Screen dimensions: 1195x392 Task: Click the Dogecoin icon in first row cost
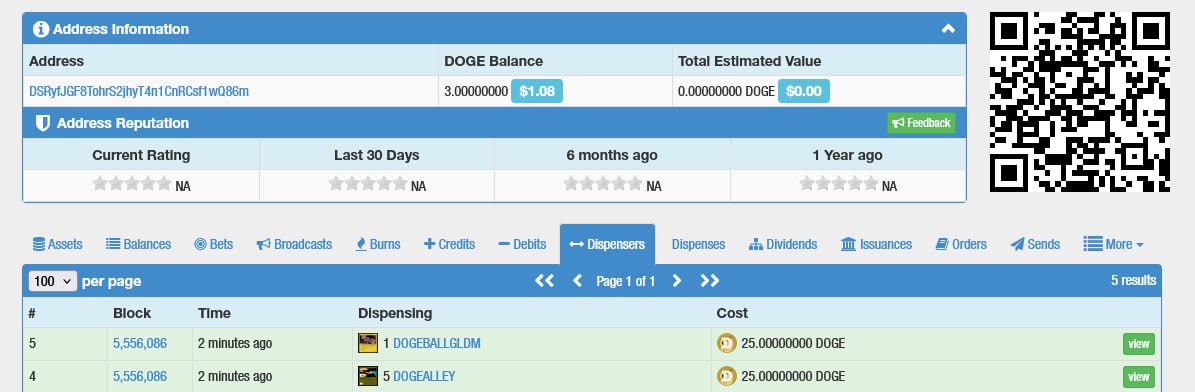pyautogui.click(x=726, y=343)
